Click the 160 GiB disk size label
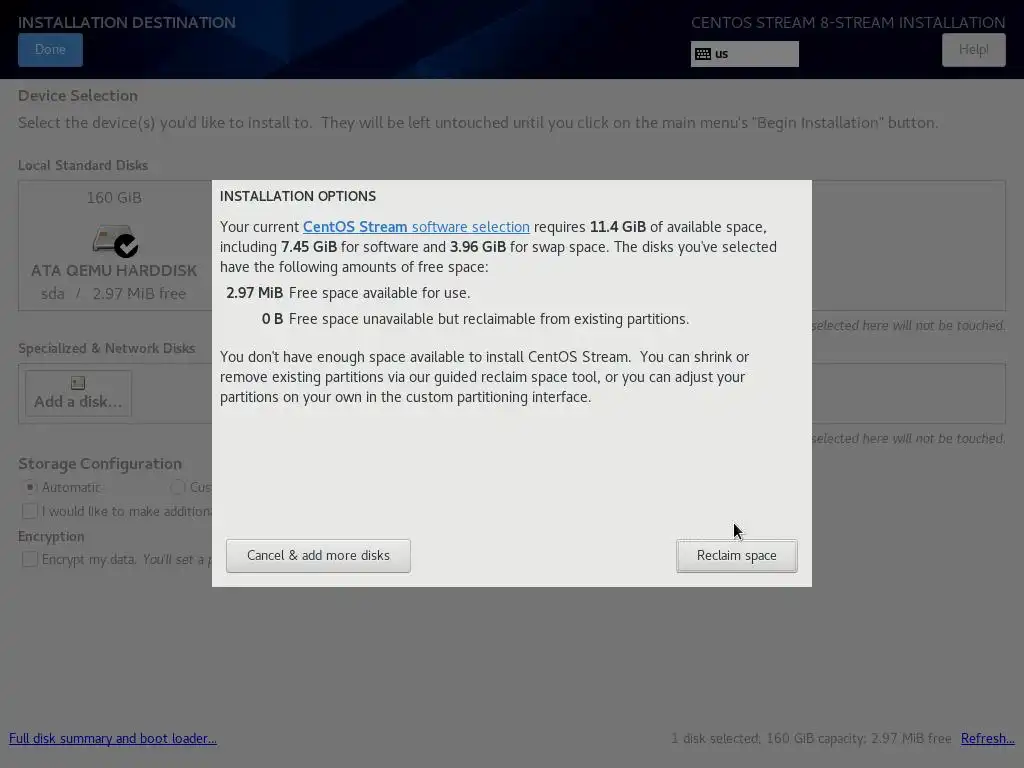 tap(114, 197)
